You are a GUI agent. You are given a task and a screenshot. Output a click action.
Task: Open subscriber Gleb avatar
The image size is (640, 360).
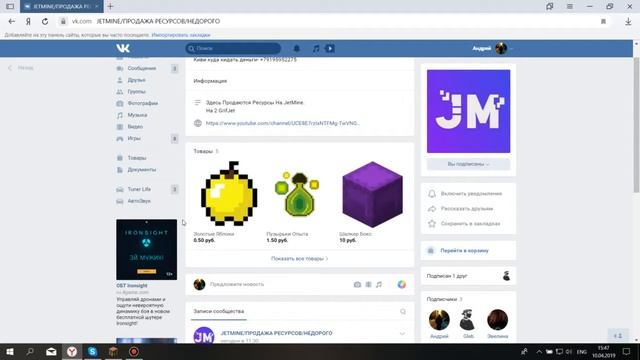click(x=468, y=320)
